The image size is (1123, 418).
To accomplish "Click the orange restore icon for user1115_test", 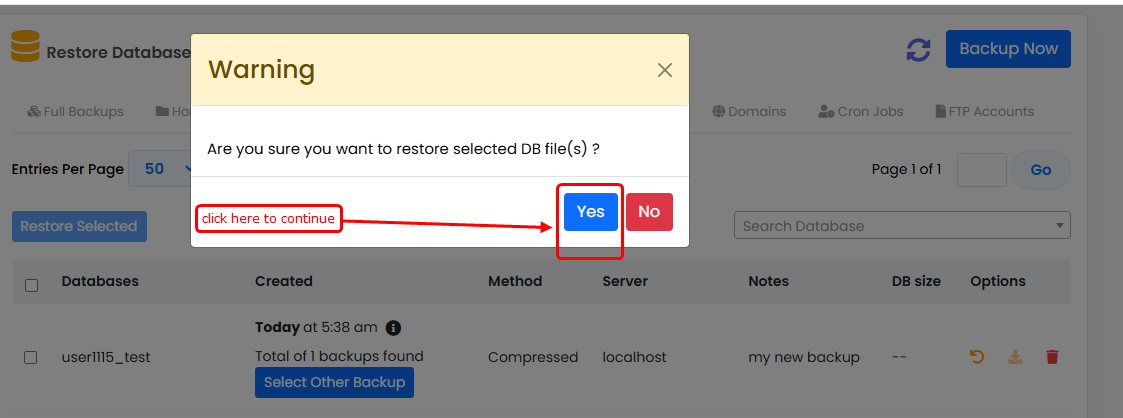I will pyautogui.click(x=978, y=357).
